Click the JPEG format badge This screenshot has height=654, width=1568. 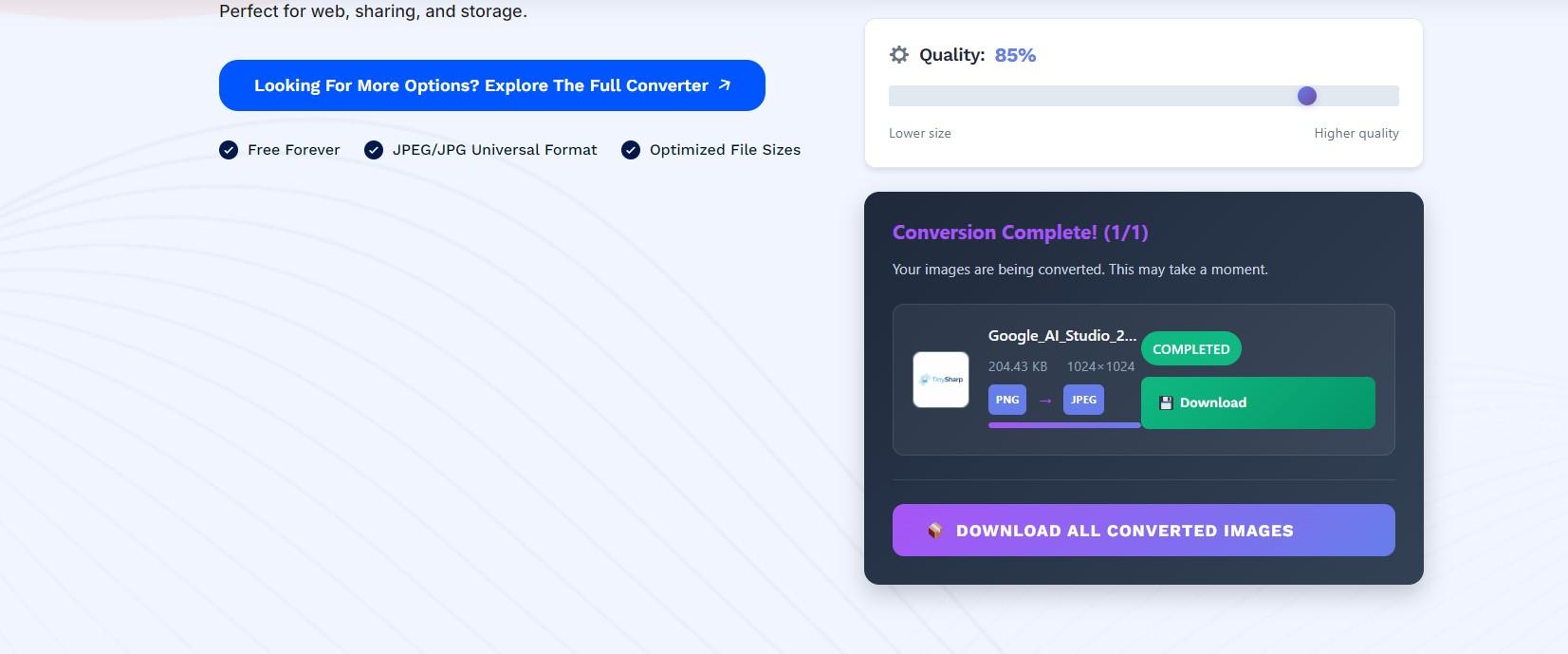[x=1083, y=400]
